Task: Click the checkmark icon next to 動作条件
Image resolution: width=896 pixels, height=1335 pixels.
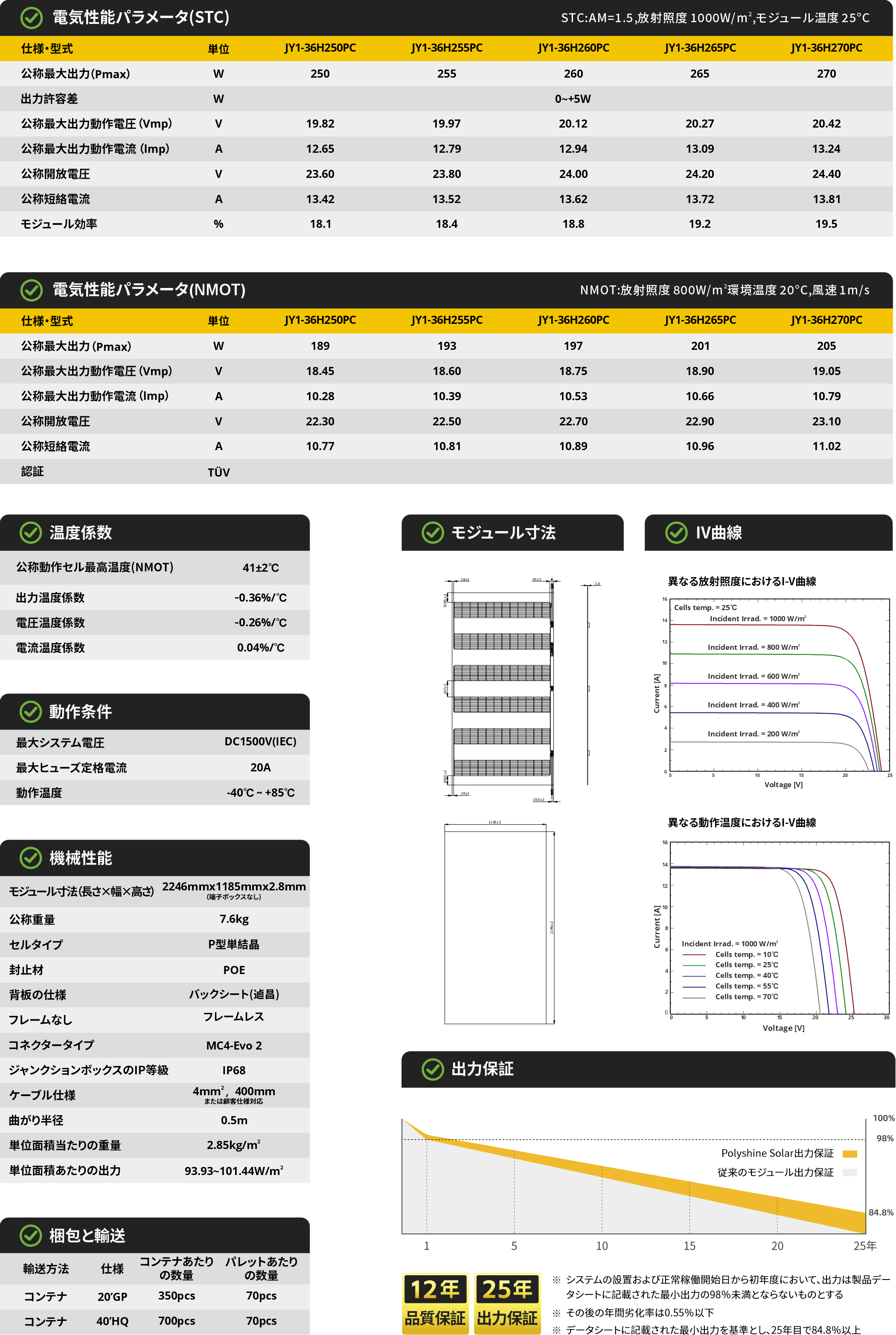Action: 31,712
